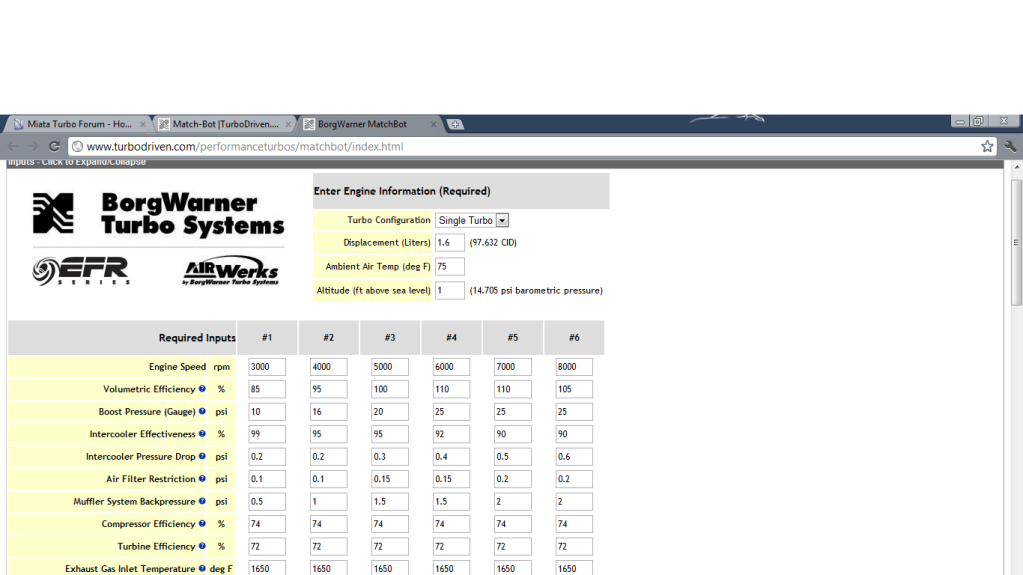
Task: Open the Turbo Configuration dropdown
Action: [472, 221]
